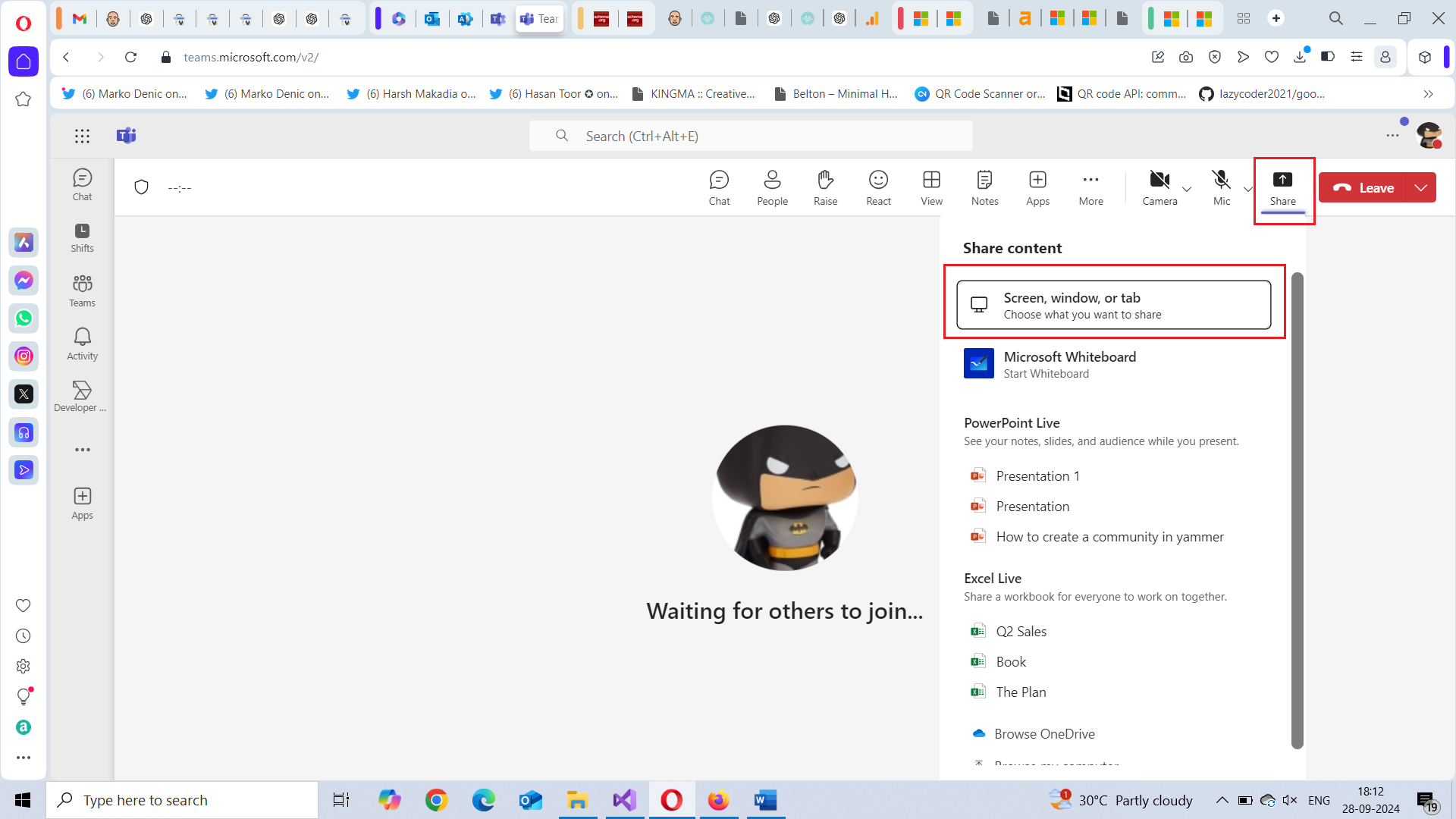1456x819 pixels.
Task: Open the meeting Chat panel in toolbar
Action: tap(719, 187)
